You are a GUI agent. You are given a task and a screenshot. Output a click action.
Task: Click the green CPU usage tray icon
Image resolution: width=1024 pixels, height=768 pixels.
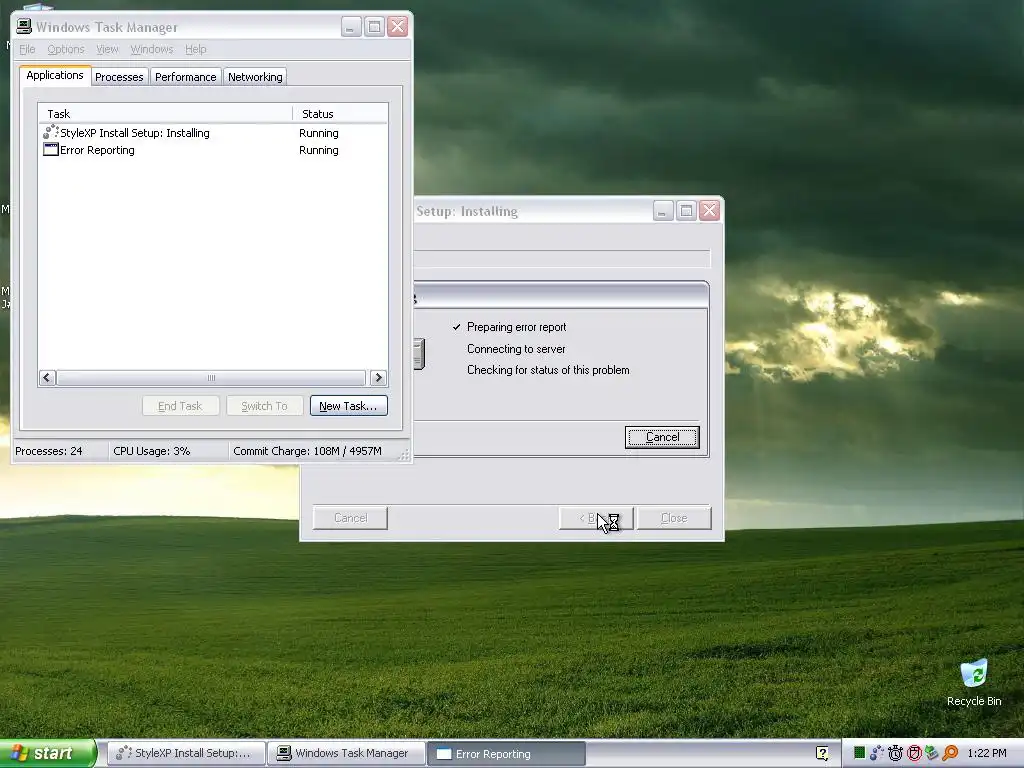(859, 753)
